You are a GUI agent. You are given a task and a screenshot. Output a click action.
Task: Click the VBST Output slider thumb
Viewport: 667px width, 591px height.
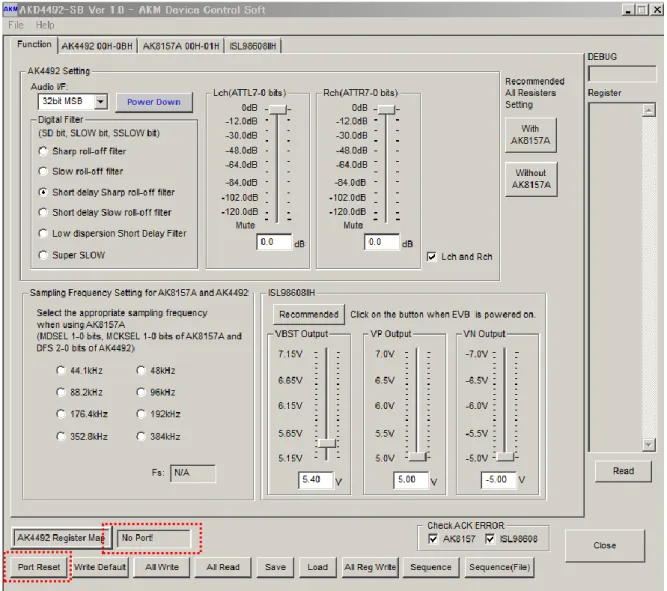click(x=327, y=443)
